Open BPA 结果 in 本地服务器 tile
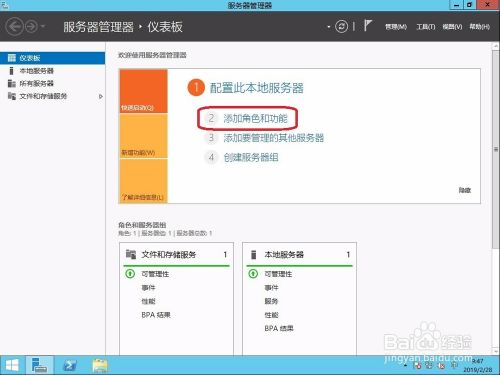Screen dimensions: 500x375 click(279, 329)
